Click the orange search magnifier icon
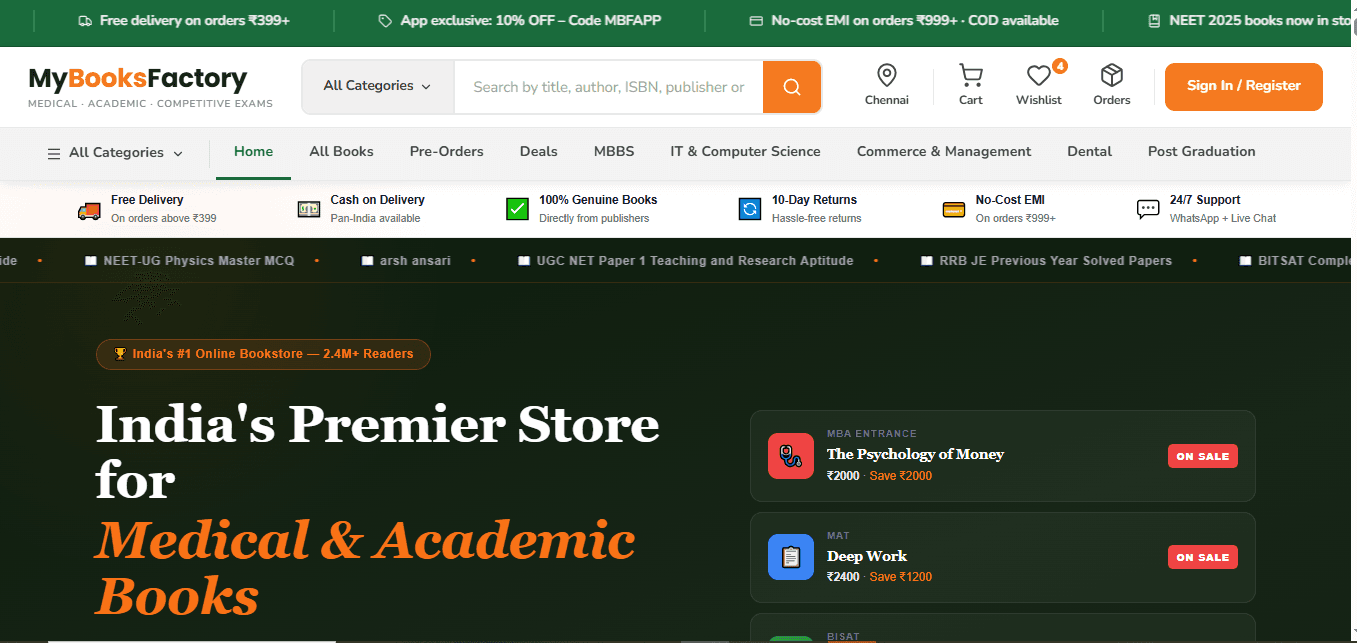Screen dimensions: 1357x643 click(x=791, y=87)
